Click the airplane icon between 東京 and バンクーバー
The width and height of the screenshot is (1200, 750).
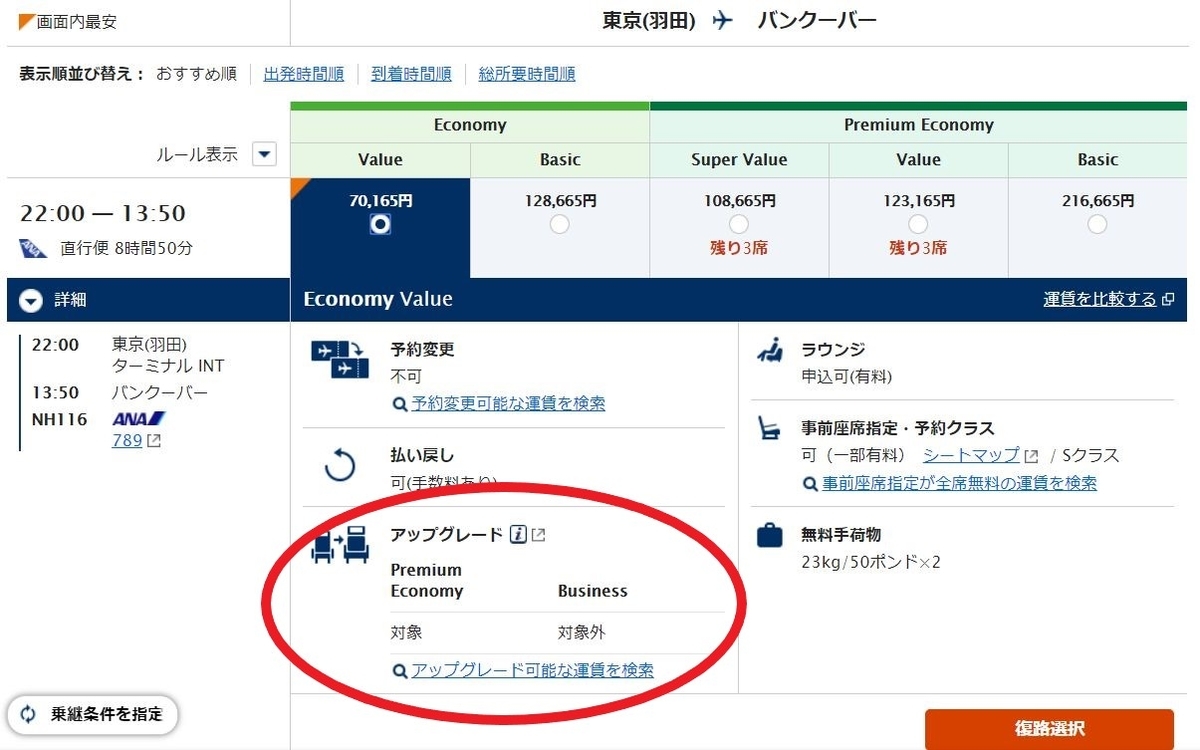(x=723, y=20)
